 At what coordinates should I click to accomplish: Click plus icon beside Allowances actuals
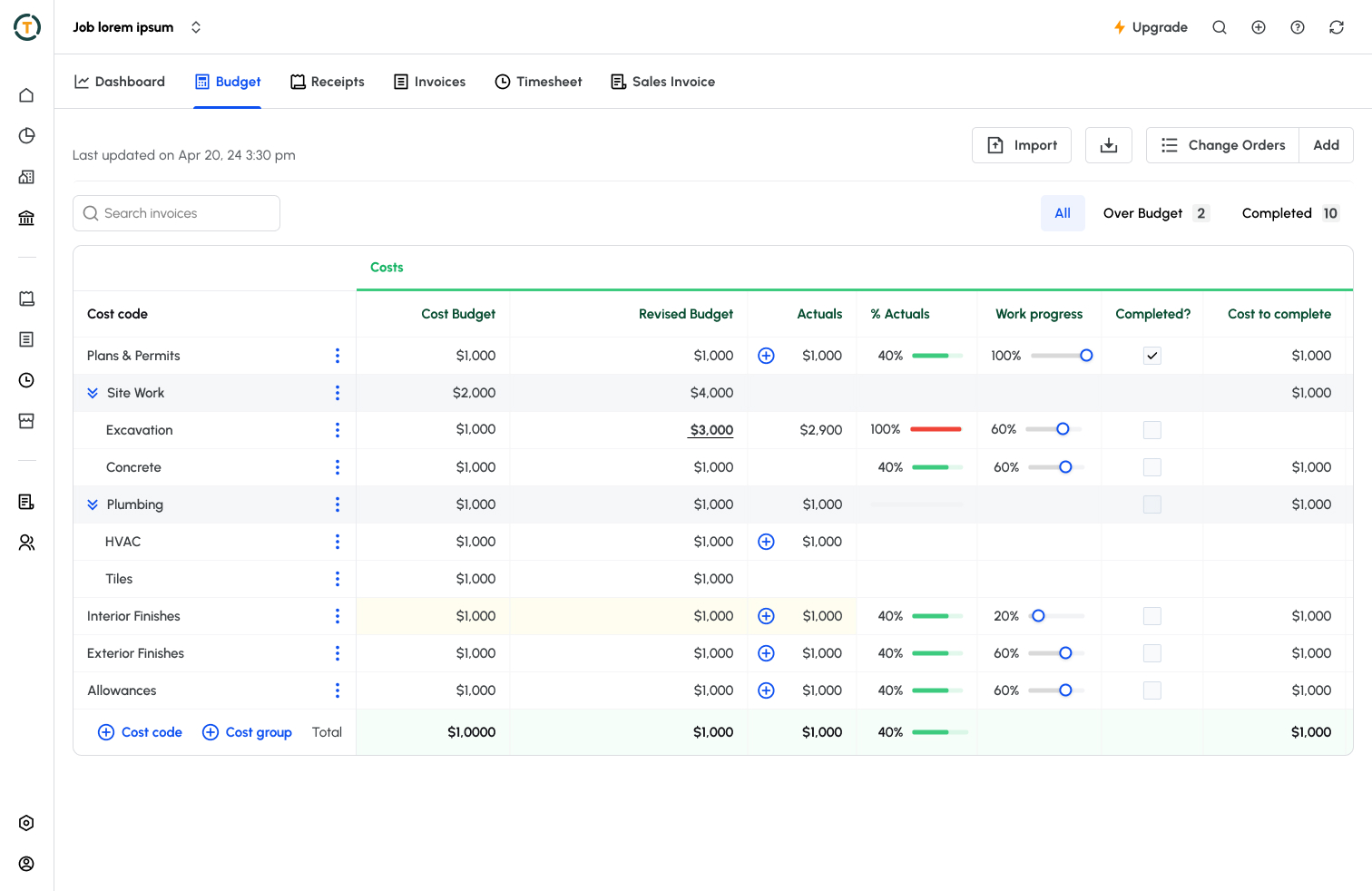(766, 690)
